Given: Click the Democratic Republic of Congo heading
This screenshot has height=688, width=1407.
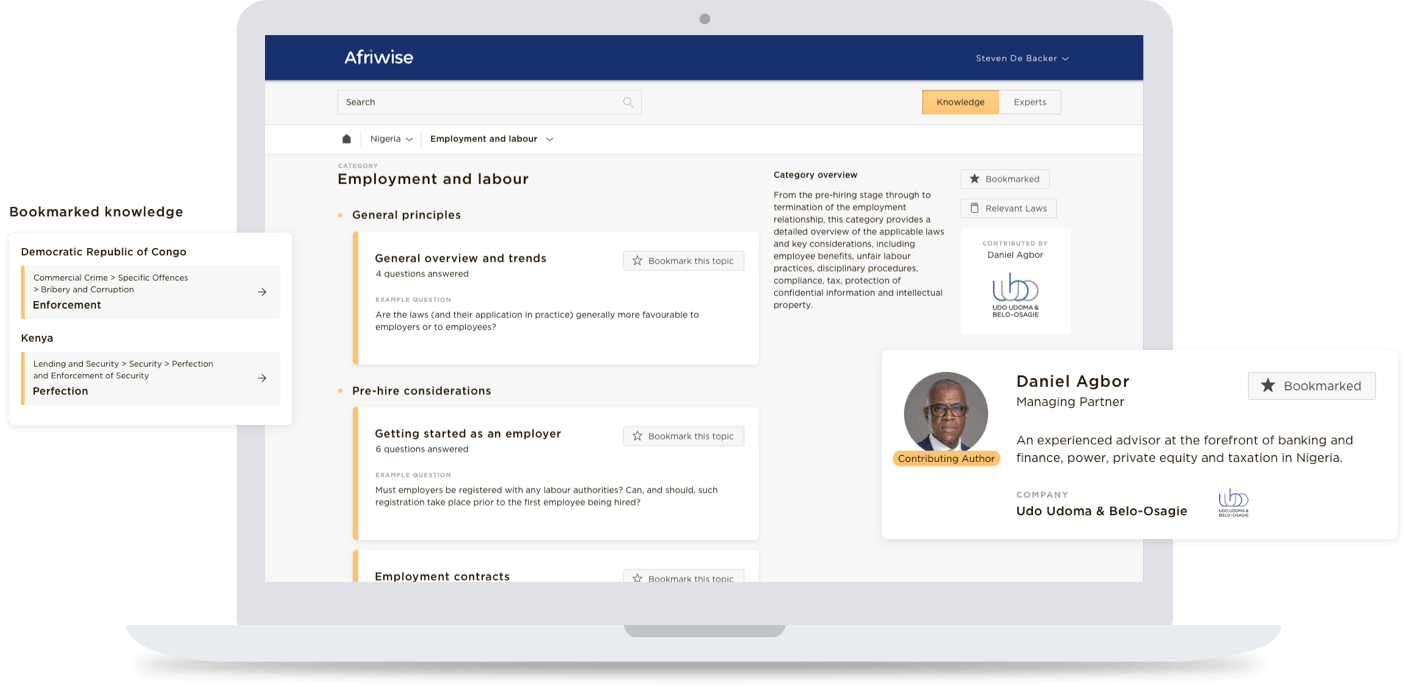Looking at the screenshot, I should (x=103, y=252).
